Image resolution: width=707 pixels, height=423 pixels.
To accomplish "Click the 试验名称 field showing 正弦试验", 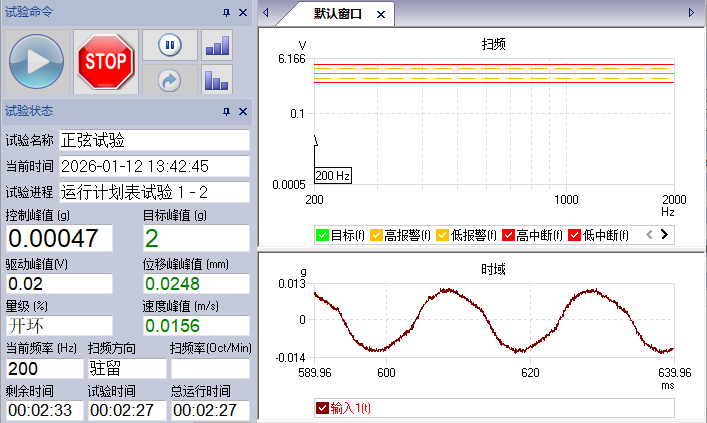I will (153, 139).
